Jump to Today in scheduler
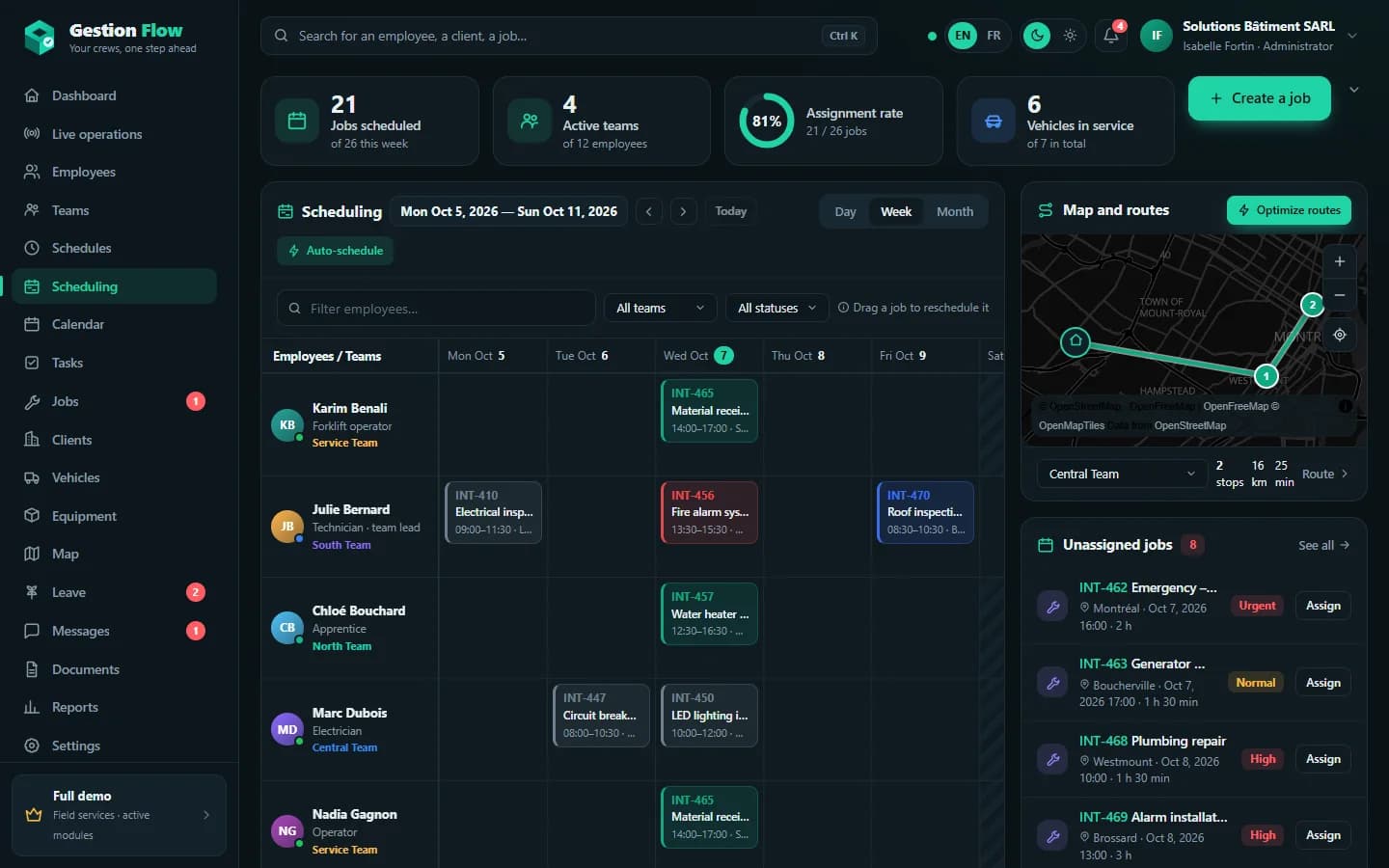The height and width of the screenshot is (868, 1389). (730, 211)
